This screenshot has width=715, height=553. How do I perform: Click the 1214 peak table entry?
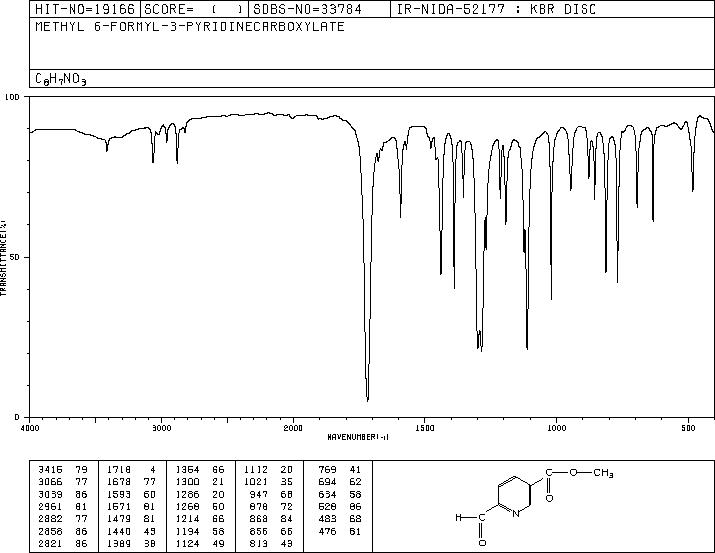(x=187, y=519)
